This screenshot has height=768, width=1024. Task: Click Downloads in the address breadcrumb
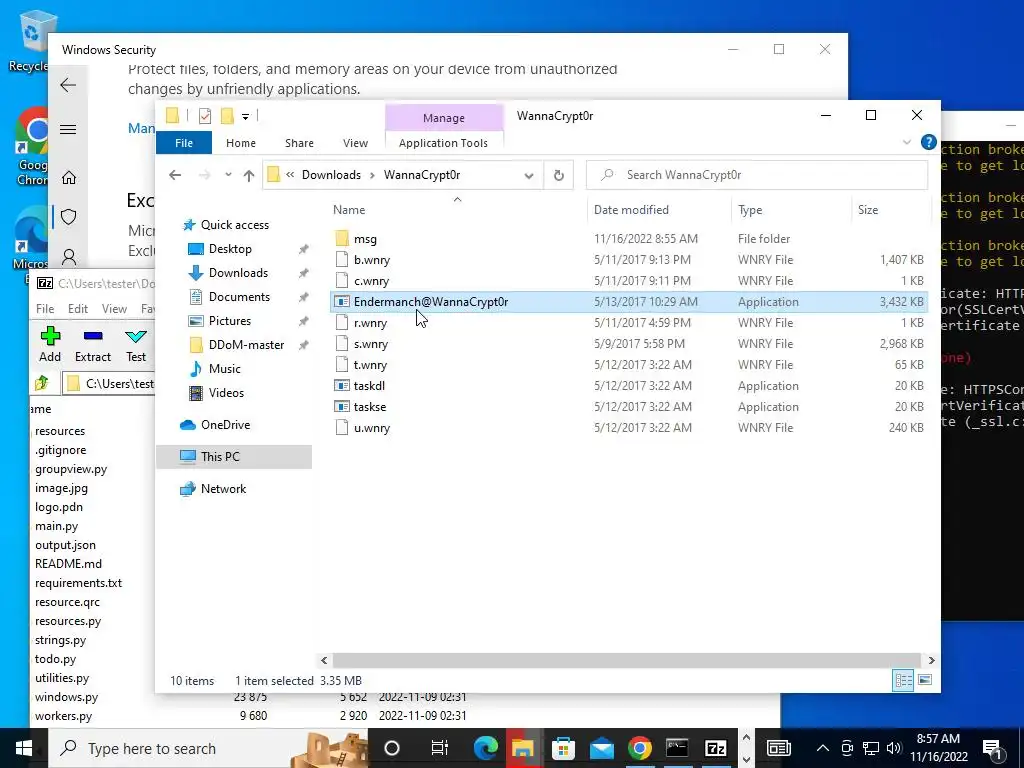(x=331, y=174)
